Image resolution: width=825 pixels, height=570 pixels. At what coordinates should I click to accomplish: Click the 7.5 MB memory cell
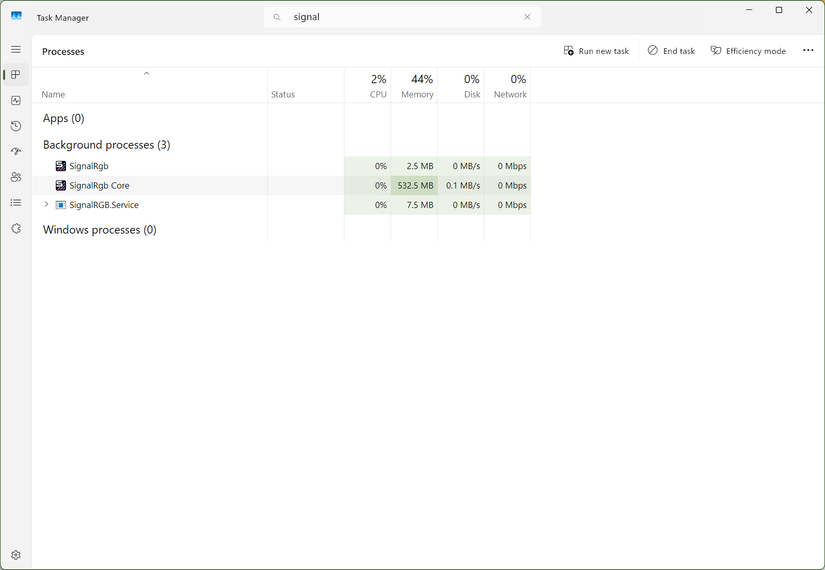coord(414,205)
